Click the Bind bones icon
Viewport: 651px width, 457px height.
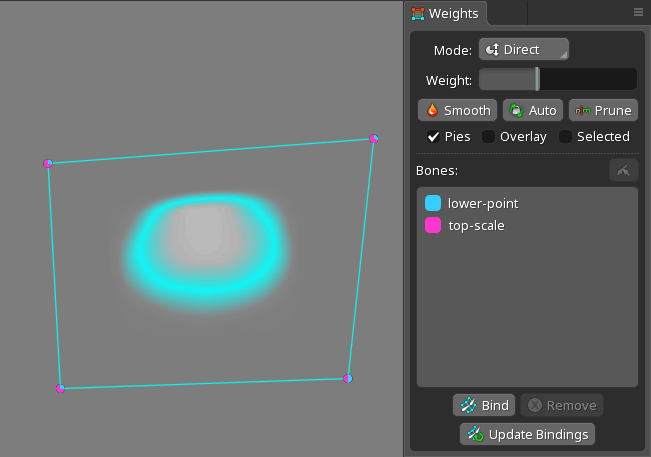pos(467,405)
